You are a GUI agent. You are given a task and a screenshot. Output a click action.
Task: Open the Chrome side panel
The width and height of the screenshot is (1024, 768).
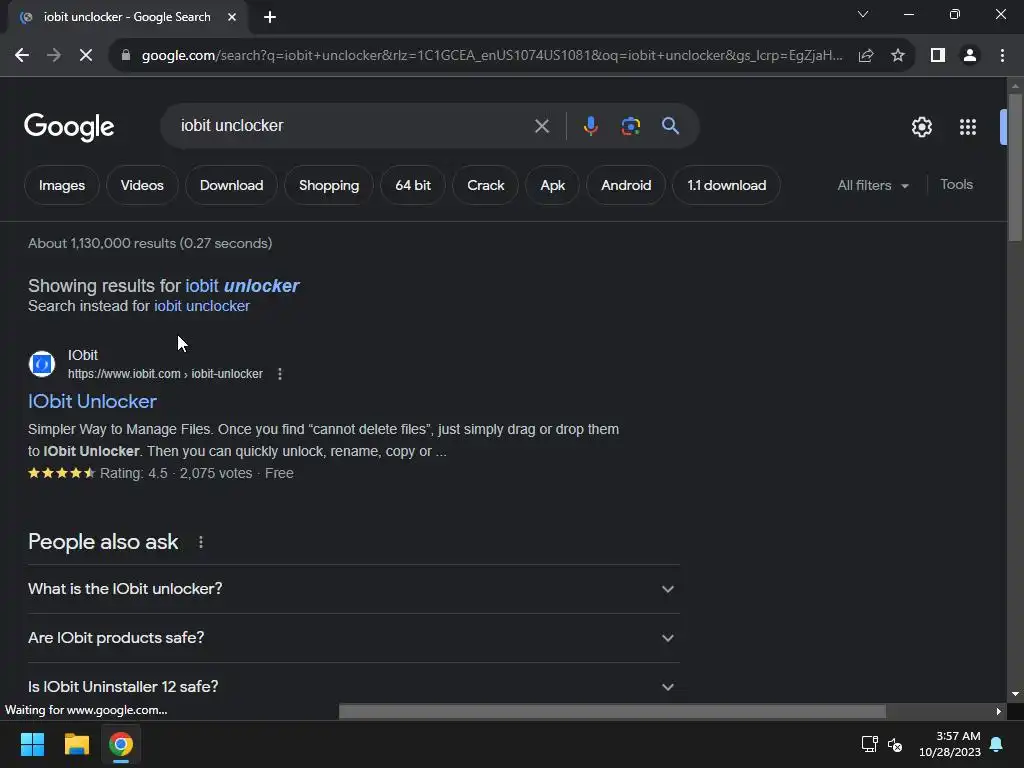point(938,56)
